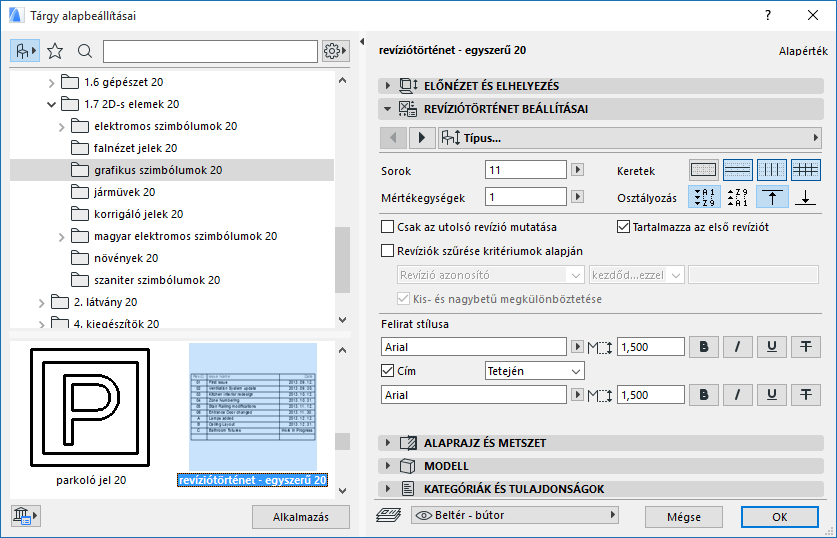Image resolution: width=837 pixels, height=538 pixels.
Task: Toggle underline for title font
Action: pyautogui.click(x=772, y=395)
